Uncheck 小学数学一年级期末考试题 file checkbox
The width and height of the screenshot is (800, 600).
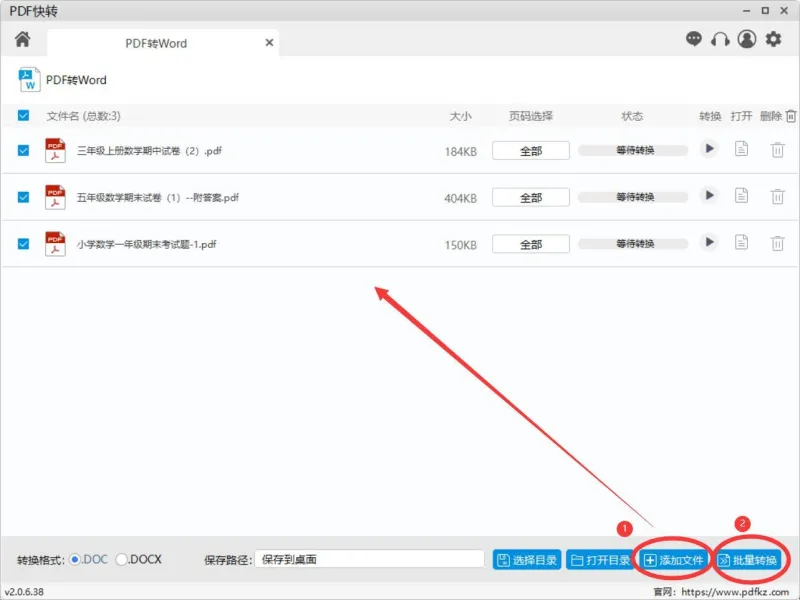coord(23,244)
